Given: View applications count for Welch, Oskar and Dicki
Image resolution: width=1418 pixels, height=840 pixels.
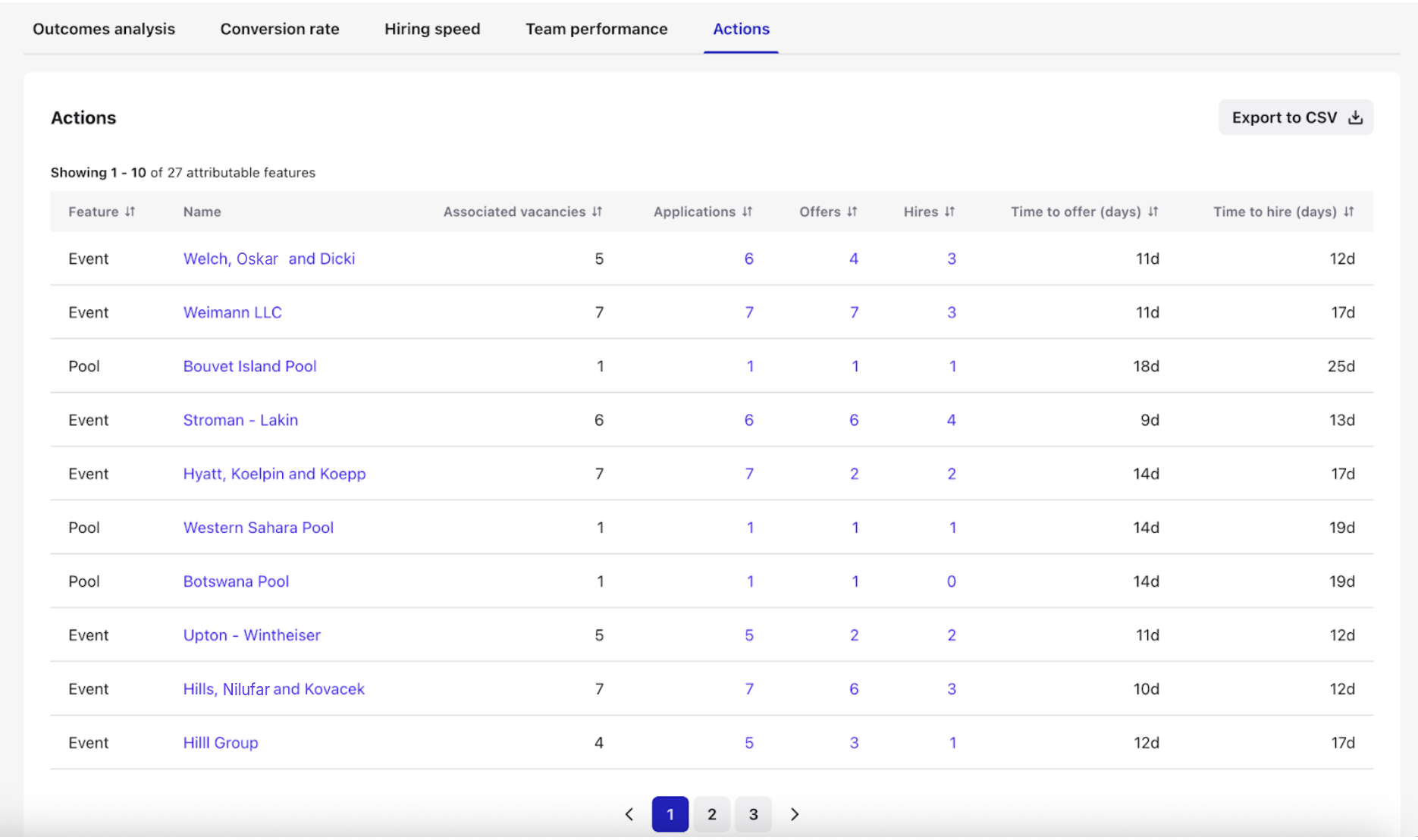Looking at the screenshot, I should tap(748, 259).
